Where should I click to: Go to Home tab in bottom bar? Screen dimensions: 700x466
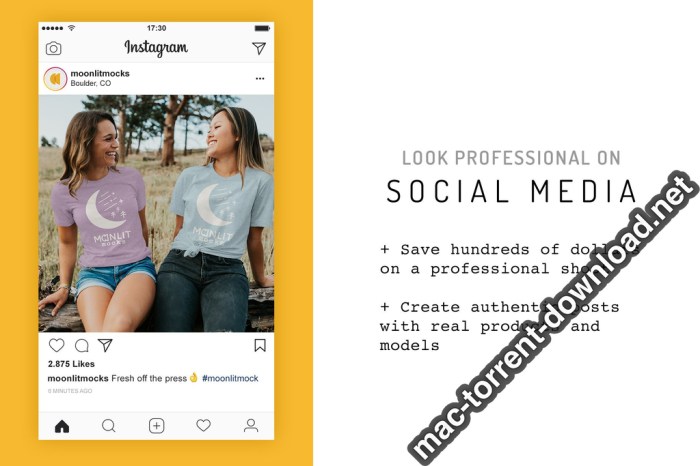click(x=62, y=426)
